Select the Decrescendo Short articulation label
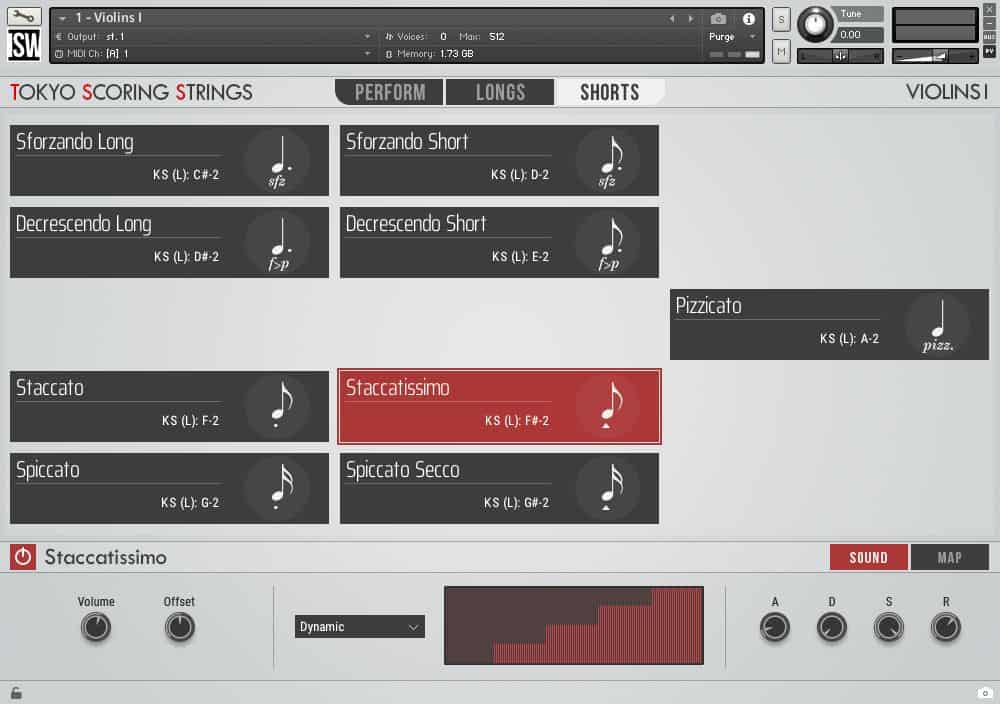The image size is (1000, 704). pyautogui.click(x=416, y=224)
